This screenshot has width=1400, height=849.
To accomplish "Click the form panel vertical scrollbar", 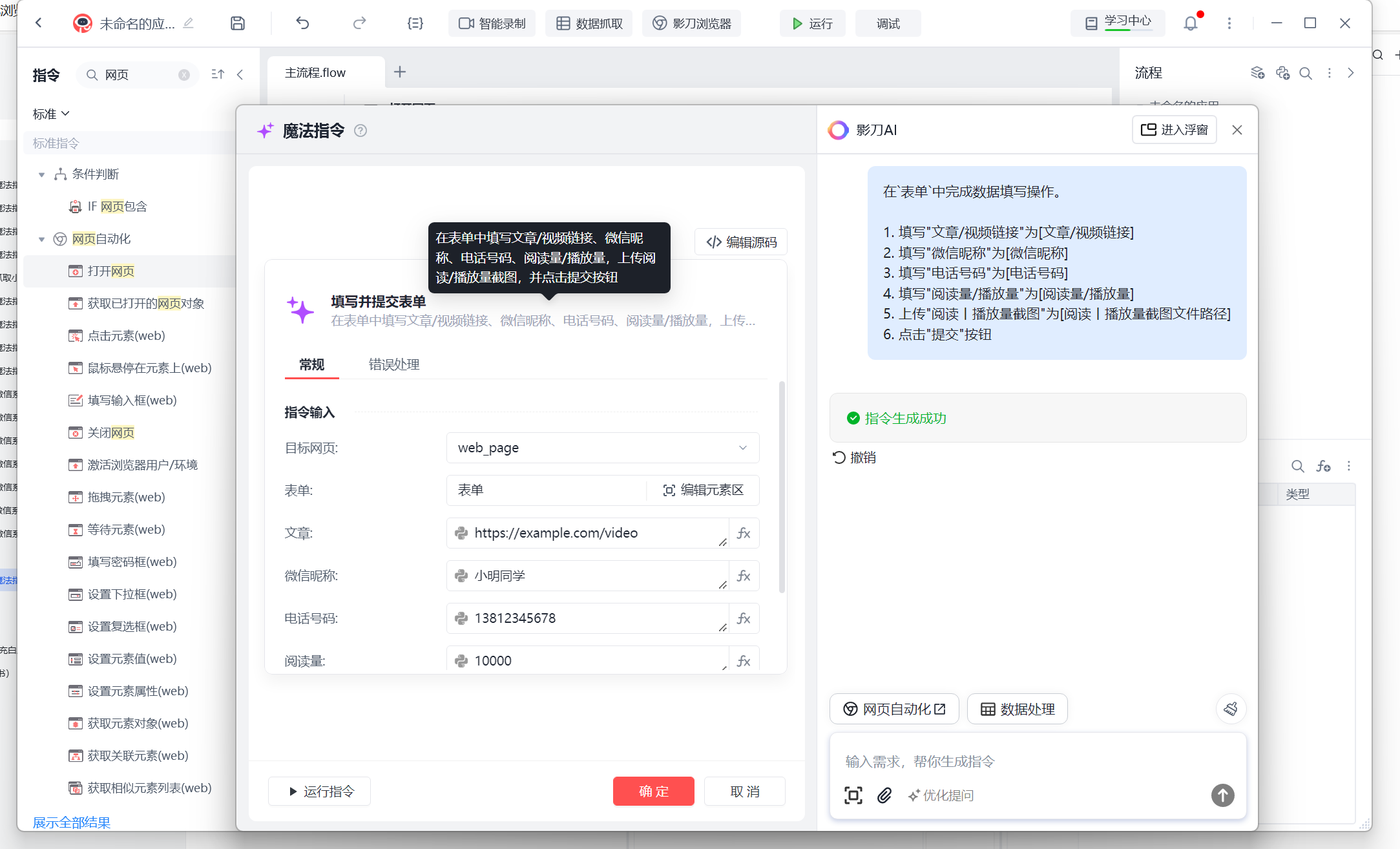I will 782,487.
